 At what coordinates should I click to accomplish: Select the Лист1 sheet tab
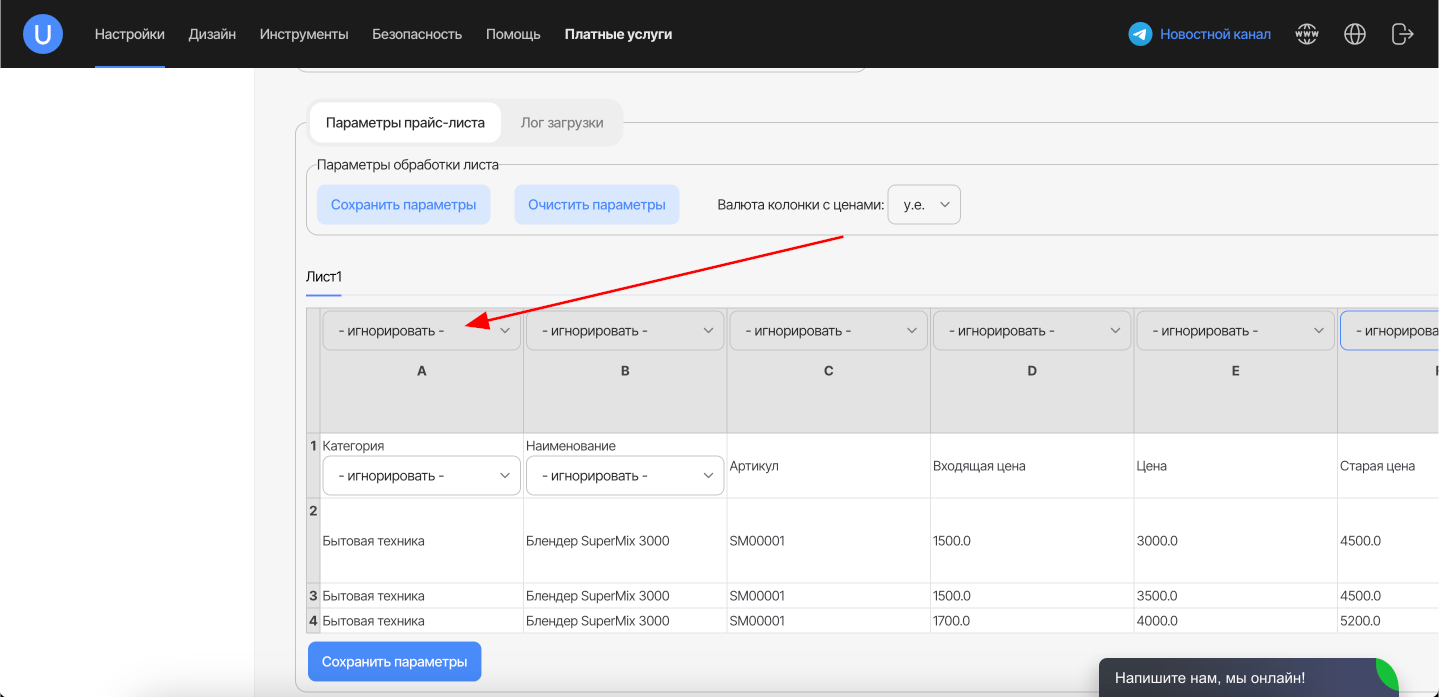click(324, 277)
